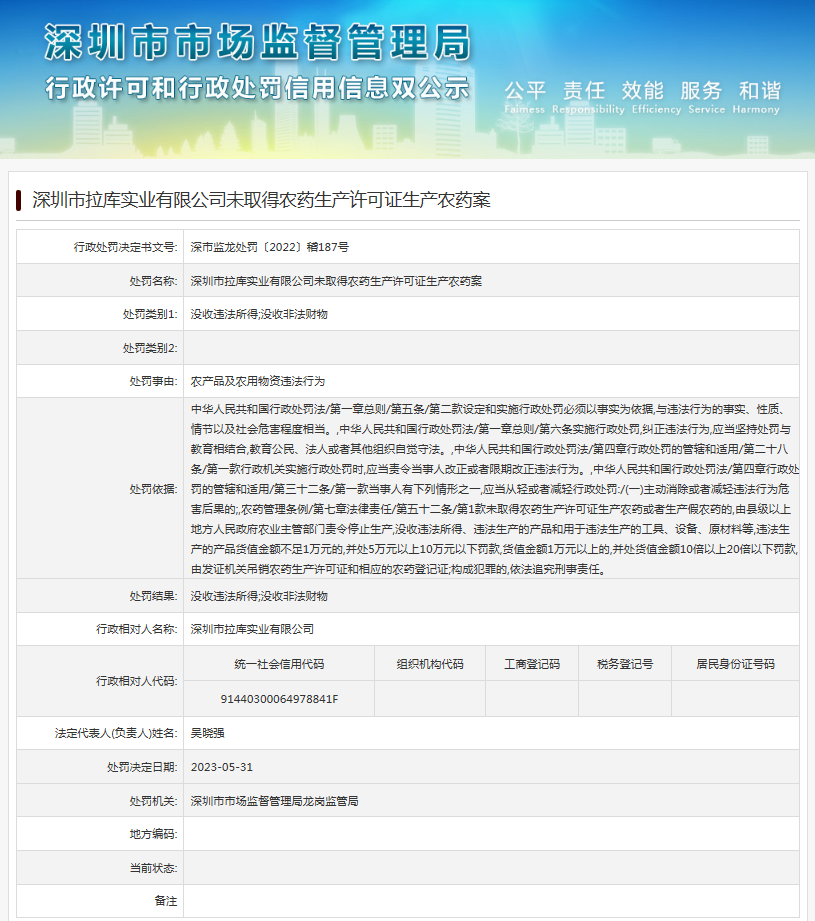Click the 和谐 Harmony slogan in the banner
This screenshot has height=921, width=815.
756,97
